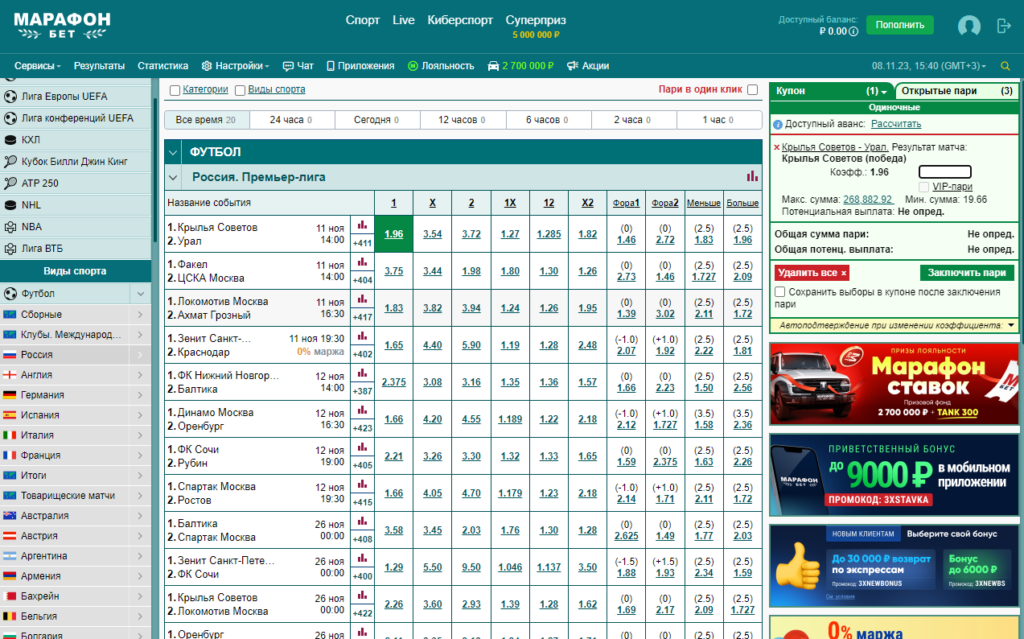Image resolution: width=1024 pixels, height=639 pixels.
Task: Open Лояльность program item
Action: [441, 66]
